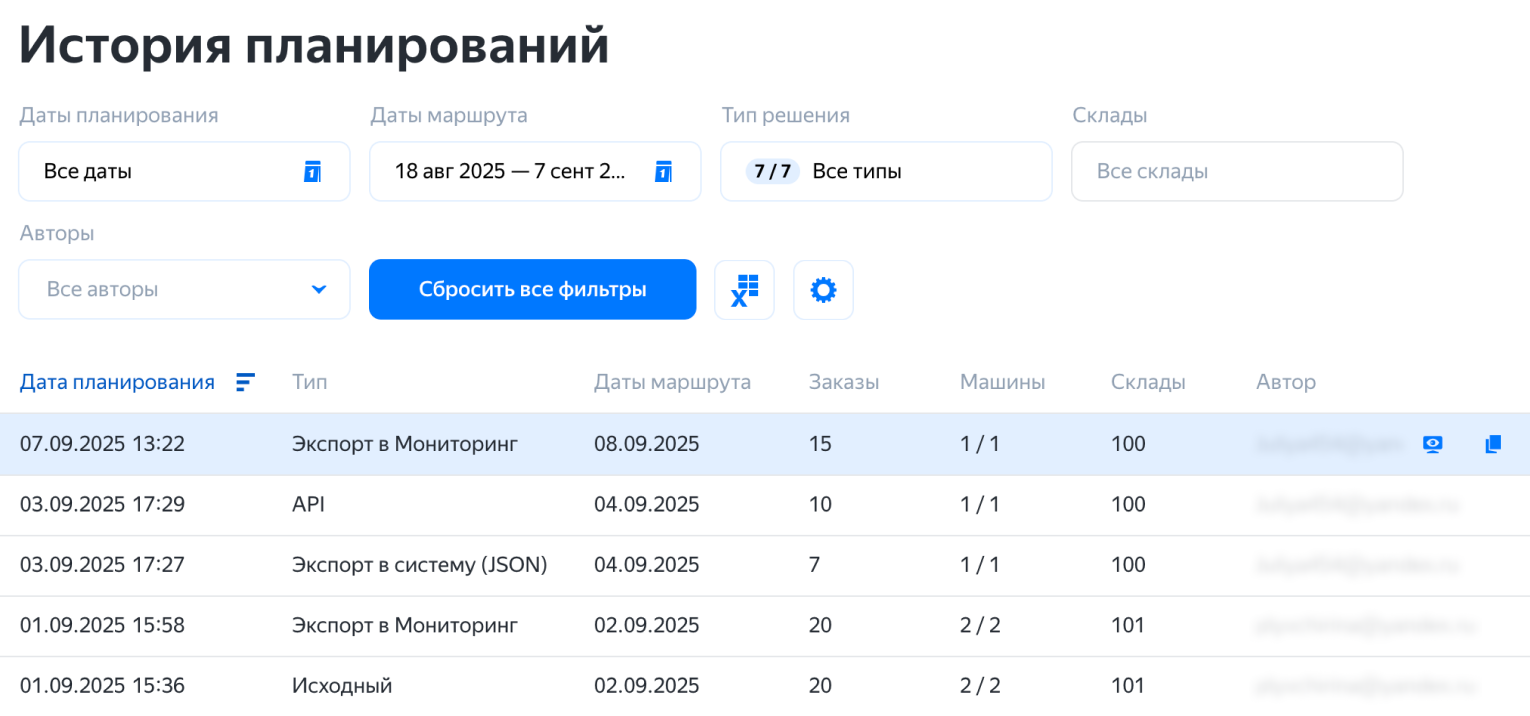Open table settings gear icon
1530x716 pixels.
[x=823, y=290]
